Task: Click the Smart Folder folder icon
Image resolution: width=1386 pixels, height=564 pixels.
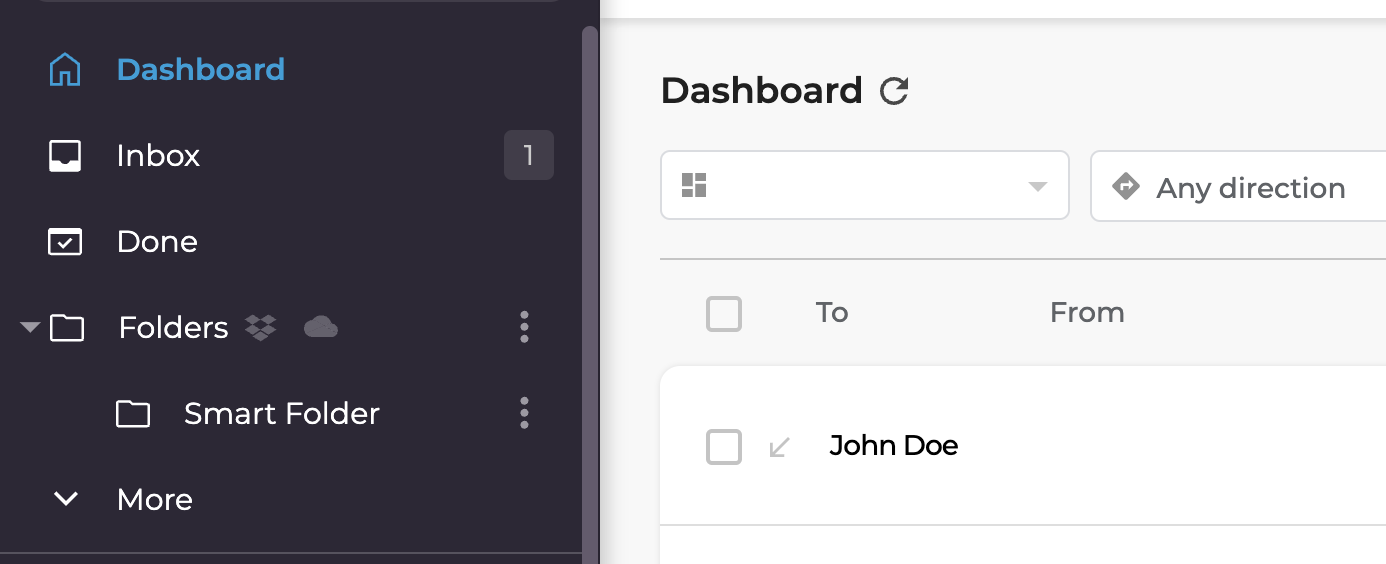Action: click(x=133, y=414)
